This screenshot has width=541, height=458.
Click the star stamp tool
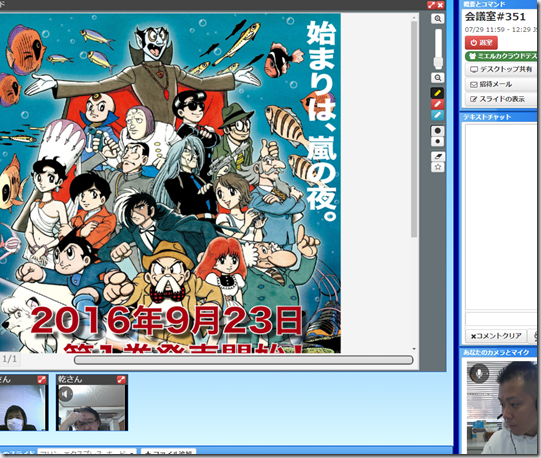coord(437,167)
